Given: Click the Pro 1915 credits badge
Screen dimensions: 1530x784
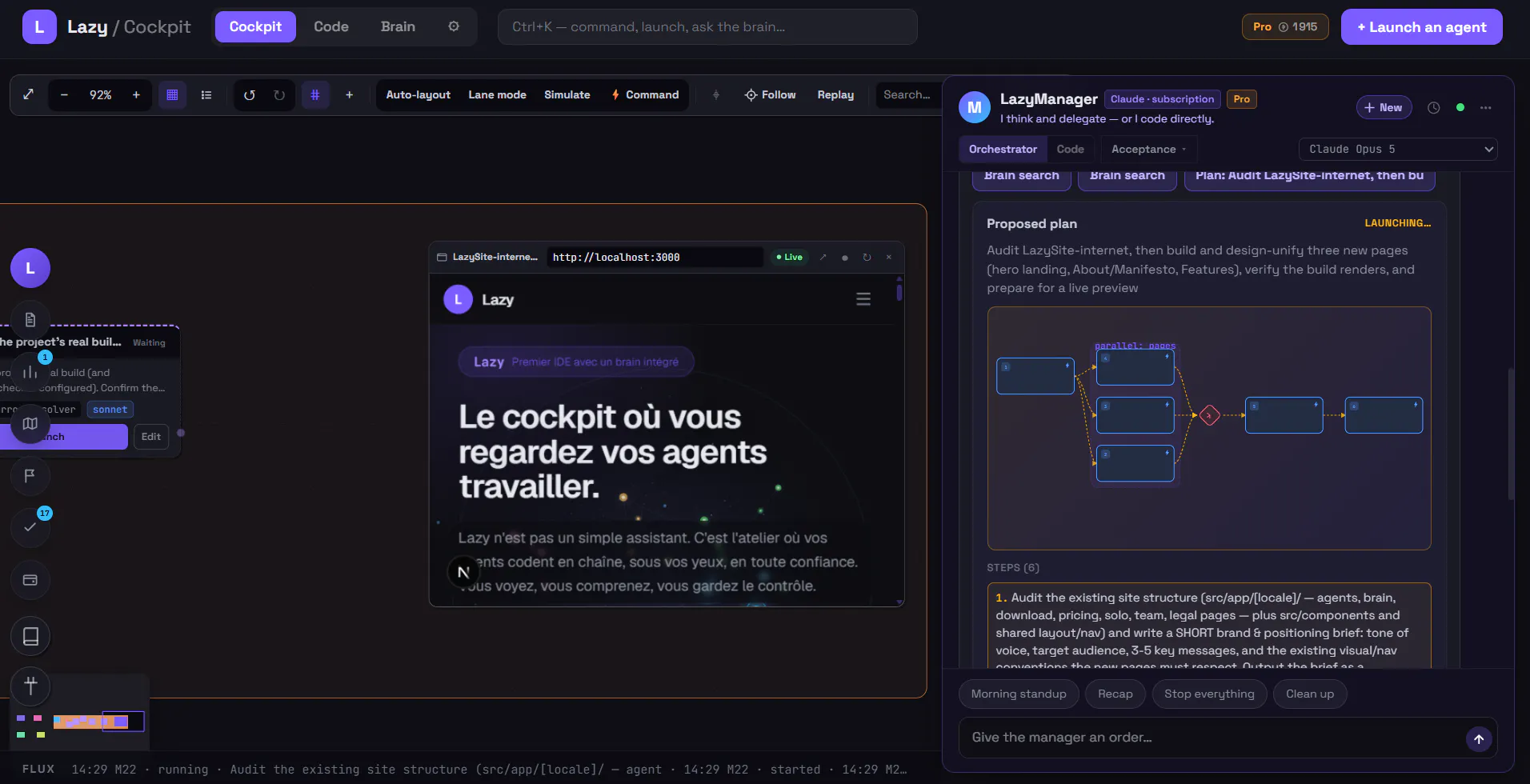Looking at the screenshot, I should click(1285, 26).
